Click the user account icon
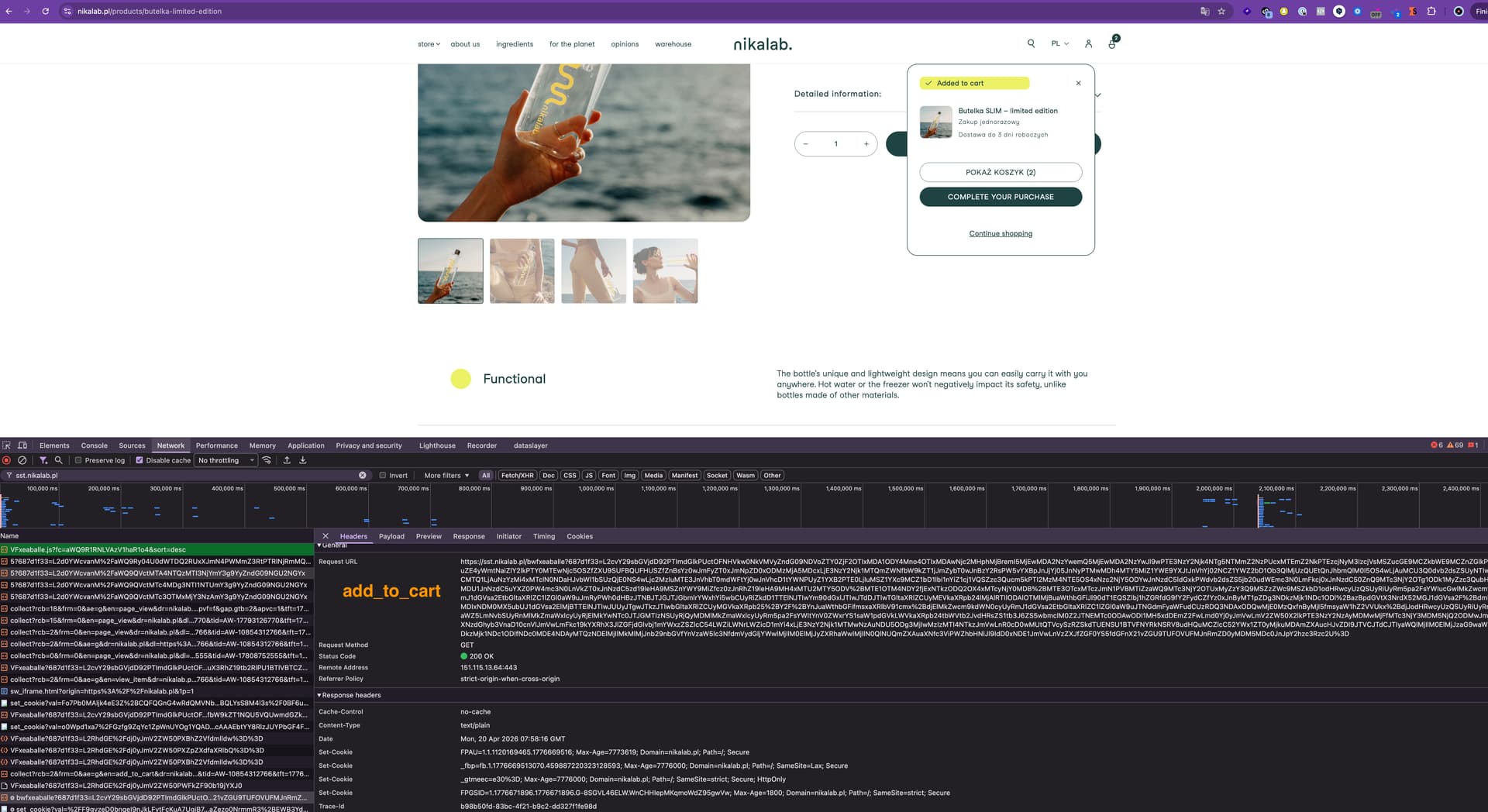Viewport: 1488px width, 812px height. point(1088,44)
